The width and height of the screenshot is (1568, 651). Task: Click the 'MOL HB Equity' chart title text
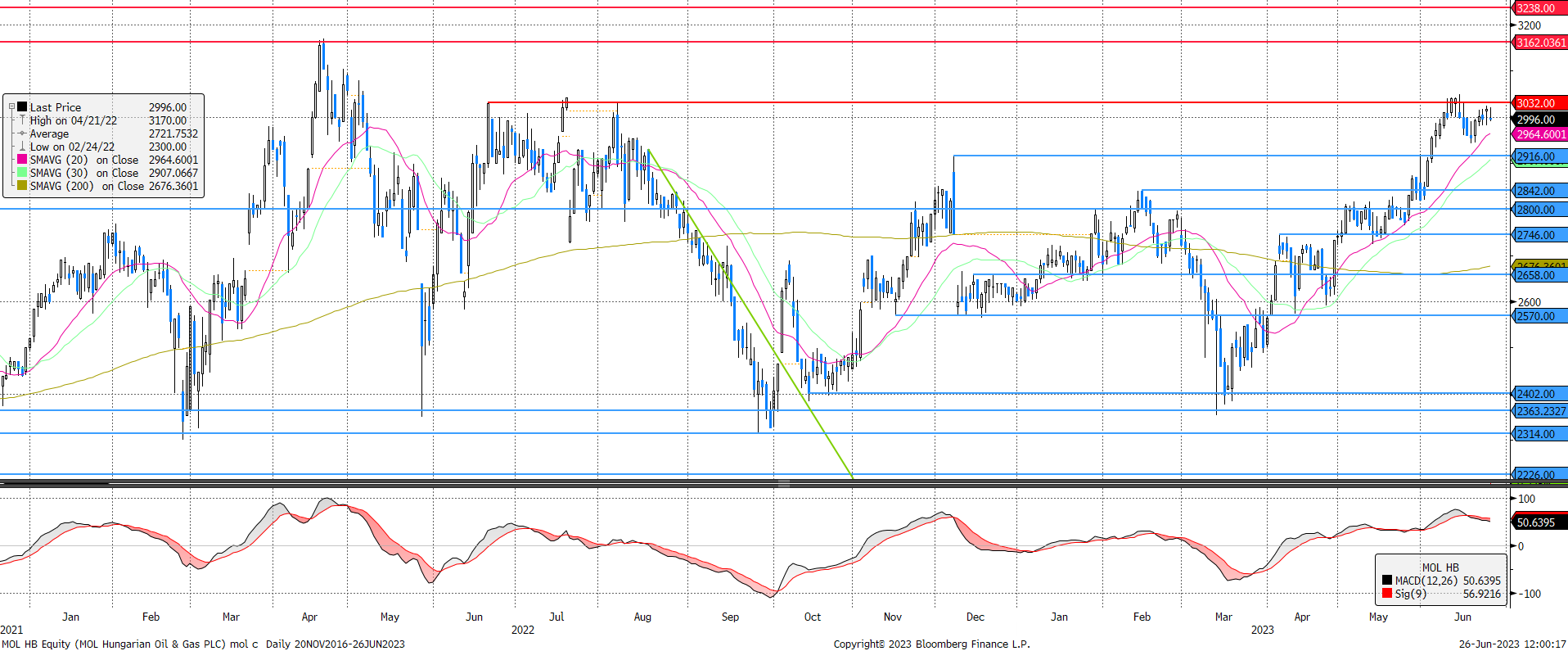pyautogui.click(x=37, y=644)
